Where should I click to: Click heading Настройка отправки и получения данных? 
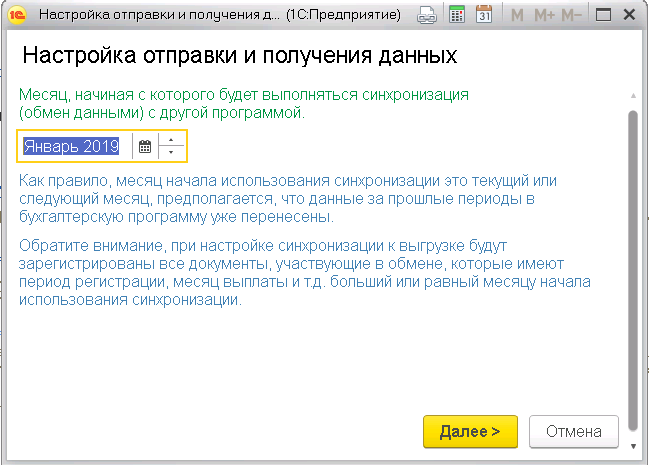point(240,55)
